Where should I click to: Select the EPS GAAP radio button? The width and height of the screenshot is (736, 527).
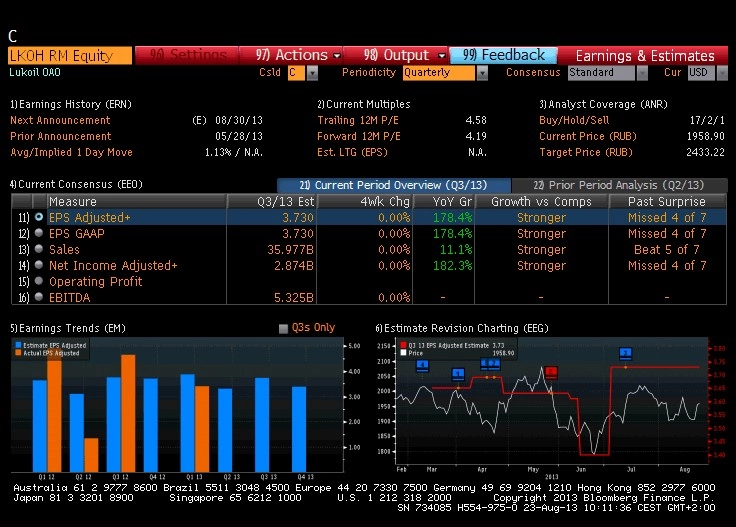(39, 233)
